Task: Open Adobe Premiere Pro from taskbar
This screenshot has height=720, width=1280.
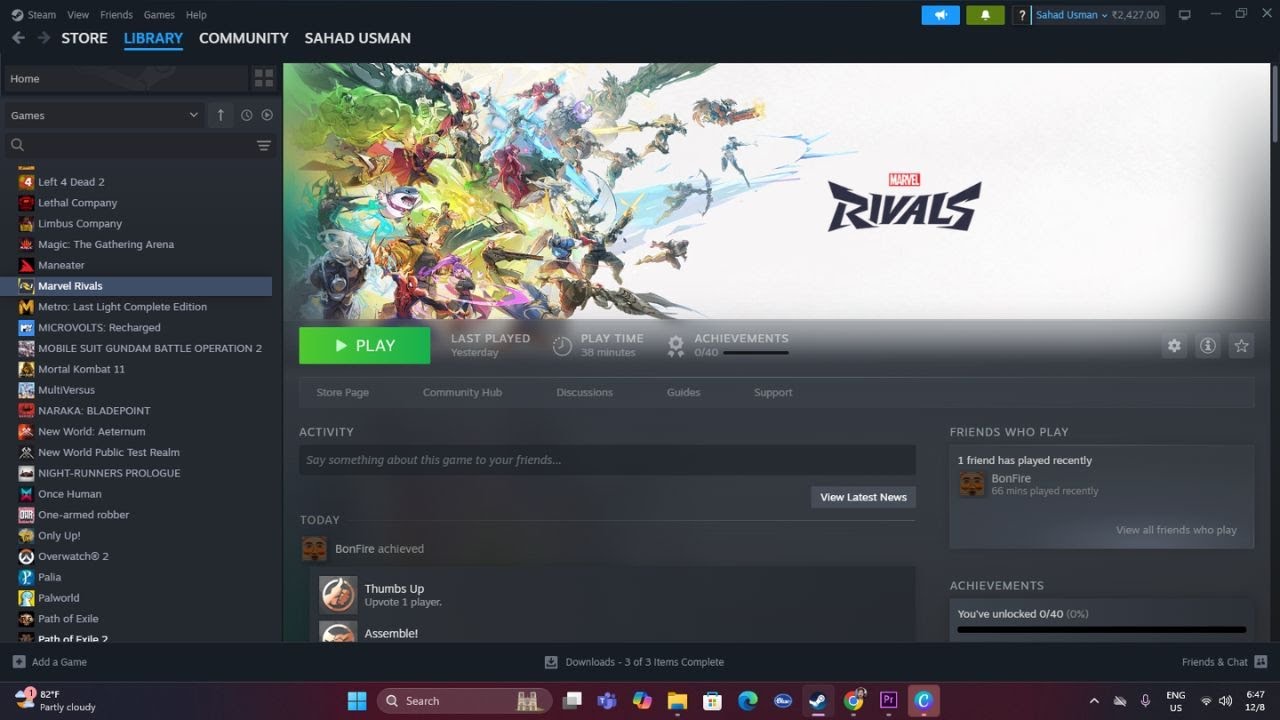Action: 888,700
